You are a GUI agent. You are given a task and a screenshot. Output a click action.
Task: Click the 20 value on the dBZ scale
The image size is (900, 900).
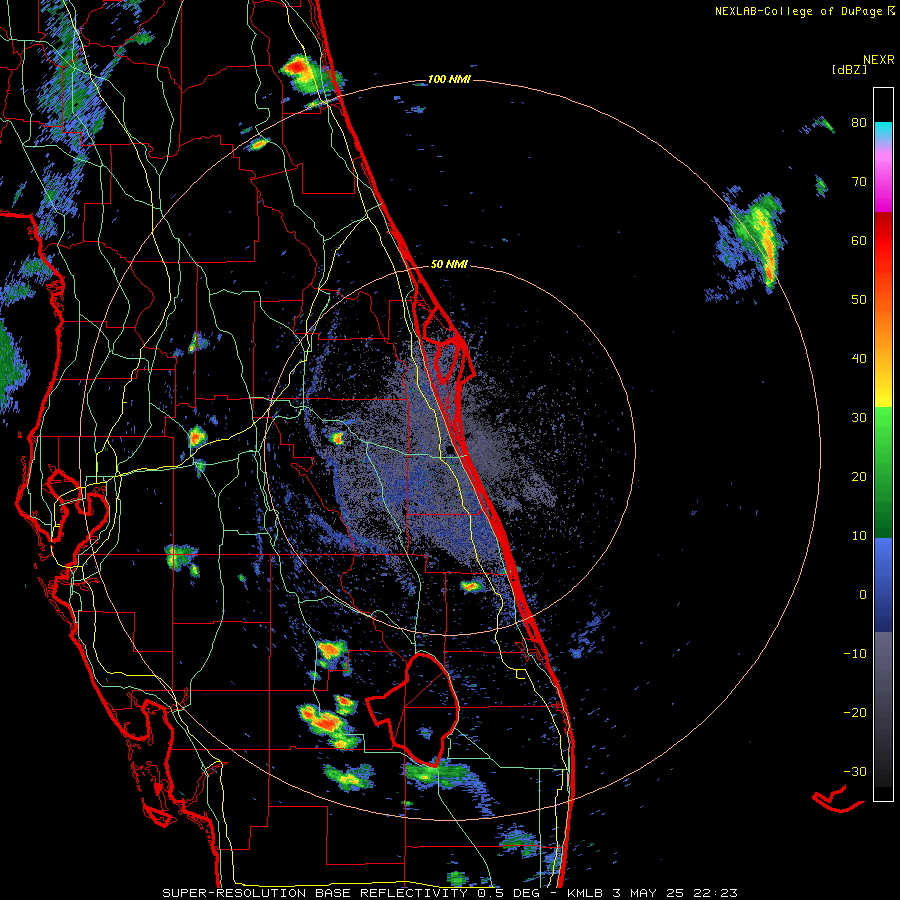[x=859, y=476]
